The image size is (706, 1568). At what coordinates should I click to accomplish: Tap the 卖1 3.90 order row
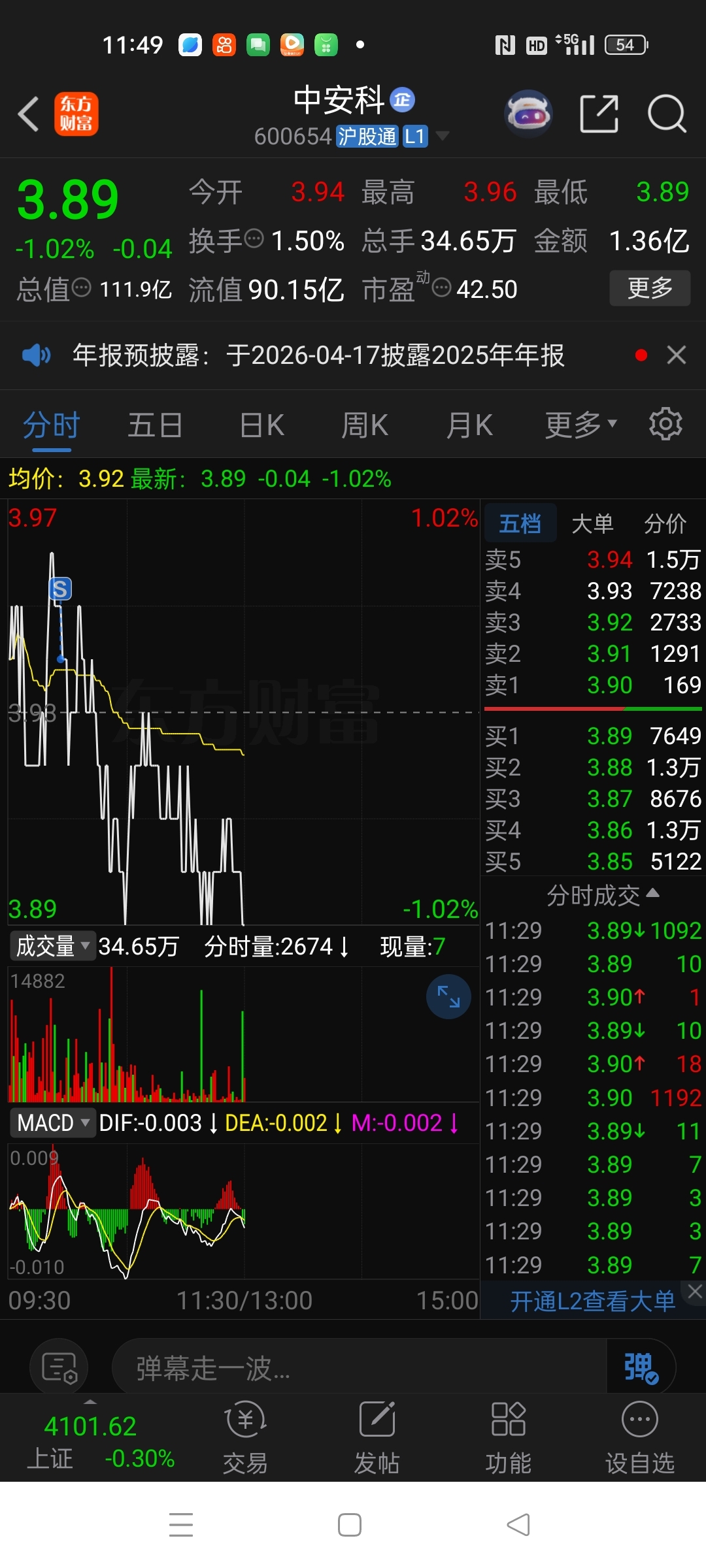click(x=593, y=685)
